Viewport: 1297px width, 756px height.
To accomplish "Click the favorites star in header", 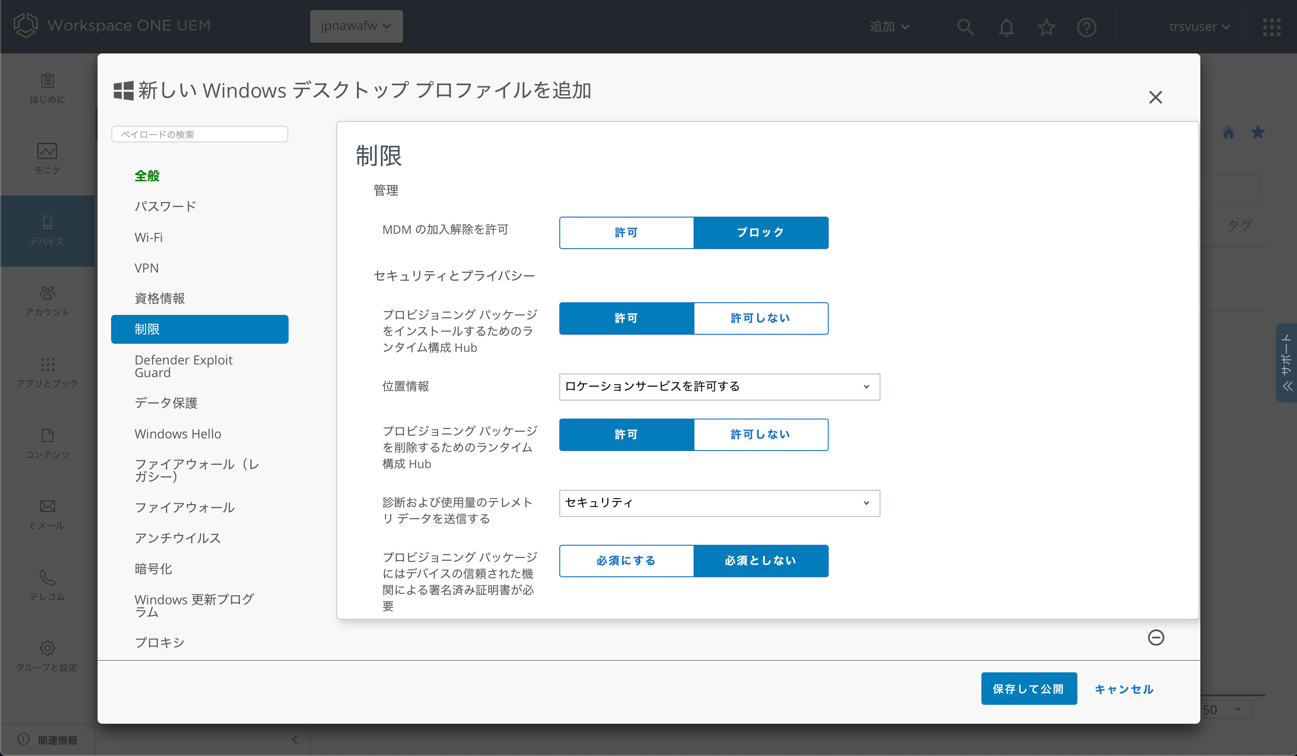I will pyautogui.click(x=1046, y=27).
